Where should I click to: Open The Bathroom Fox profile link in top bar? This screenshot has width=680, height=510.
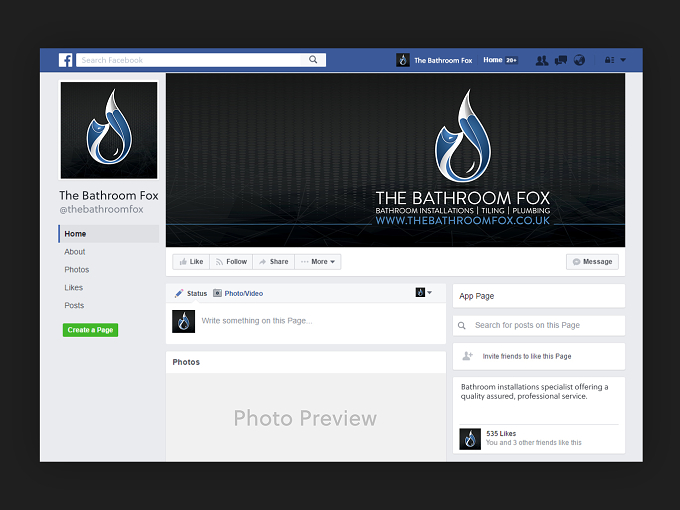click(x=443, y=60)
